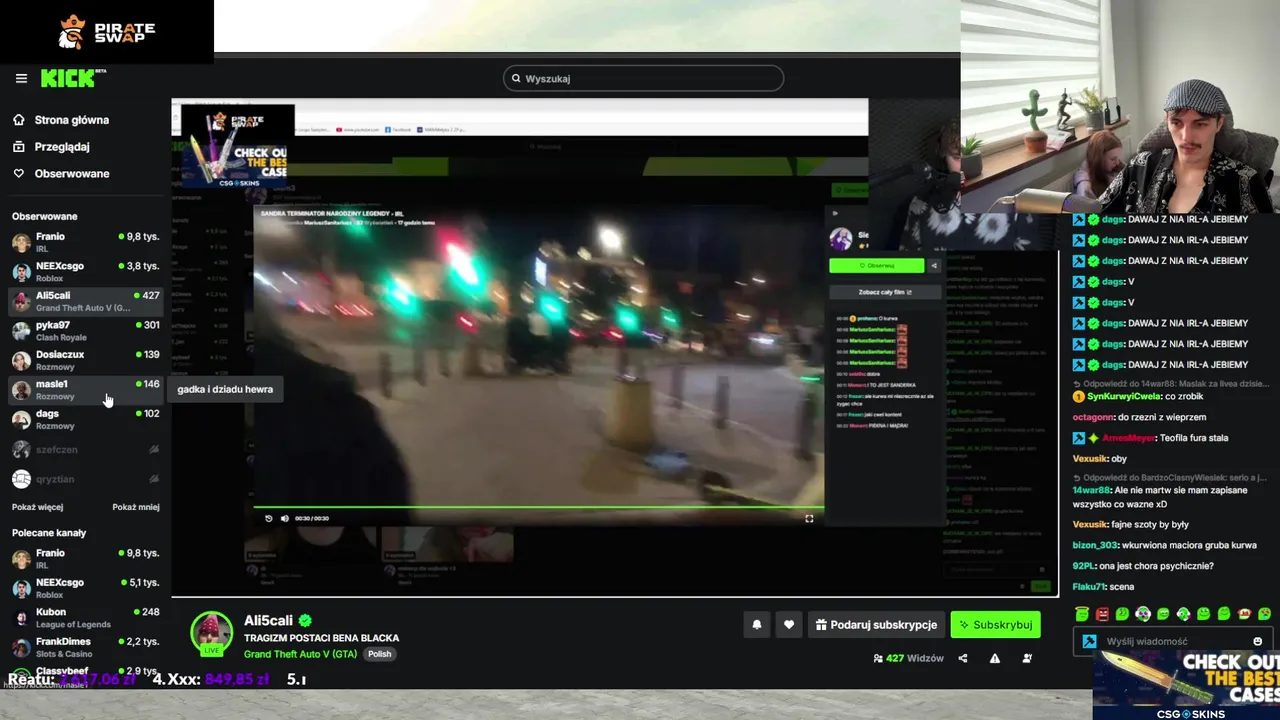The height and width of the screenshot is (720, 1280).
Task: Expand list with Pokaż więcej
Action: click(x=37, y=507)
